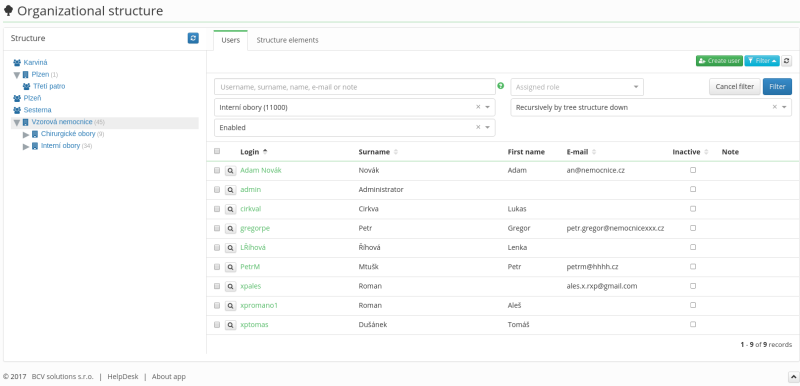Open detail magnifier for xptomas
This screenshot has width=800, height=386.
(x=231, y=325)
